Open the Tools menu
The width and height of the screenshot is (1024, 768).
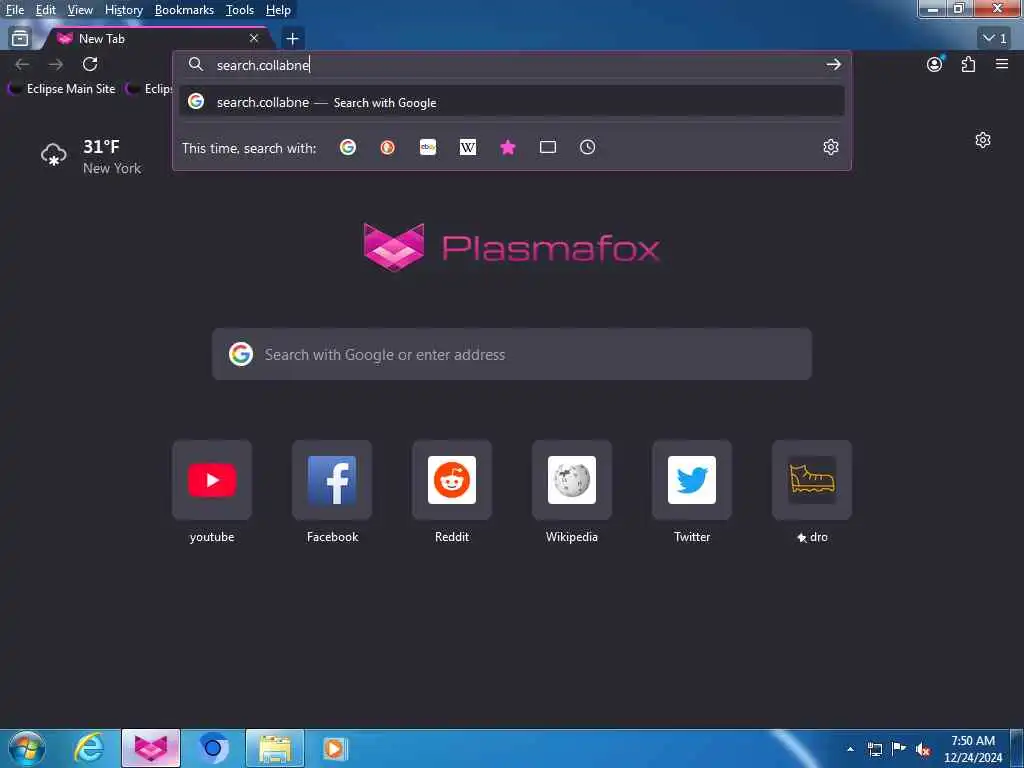pyautogui.click(x=240, y=10)
